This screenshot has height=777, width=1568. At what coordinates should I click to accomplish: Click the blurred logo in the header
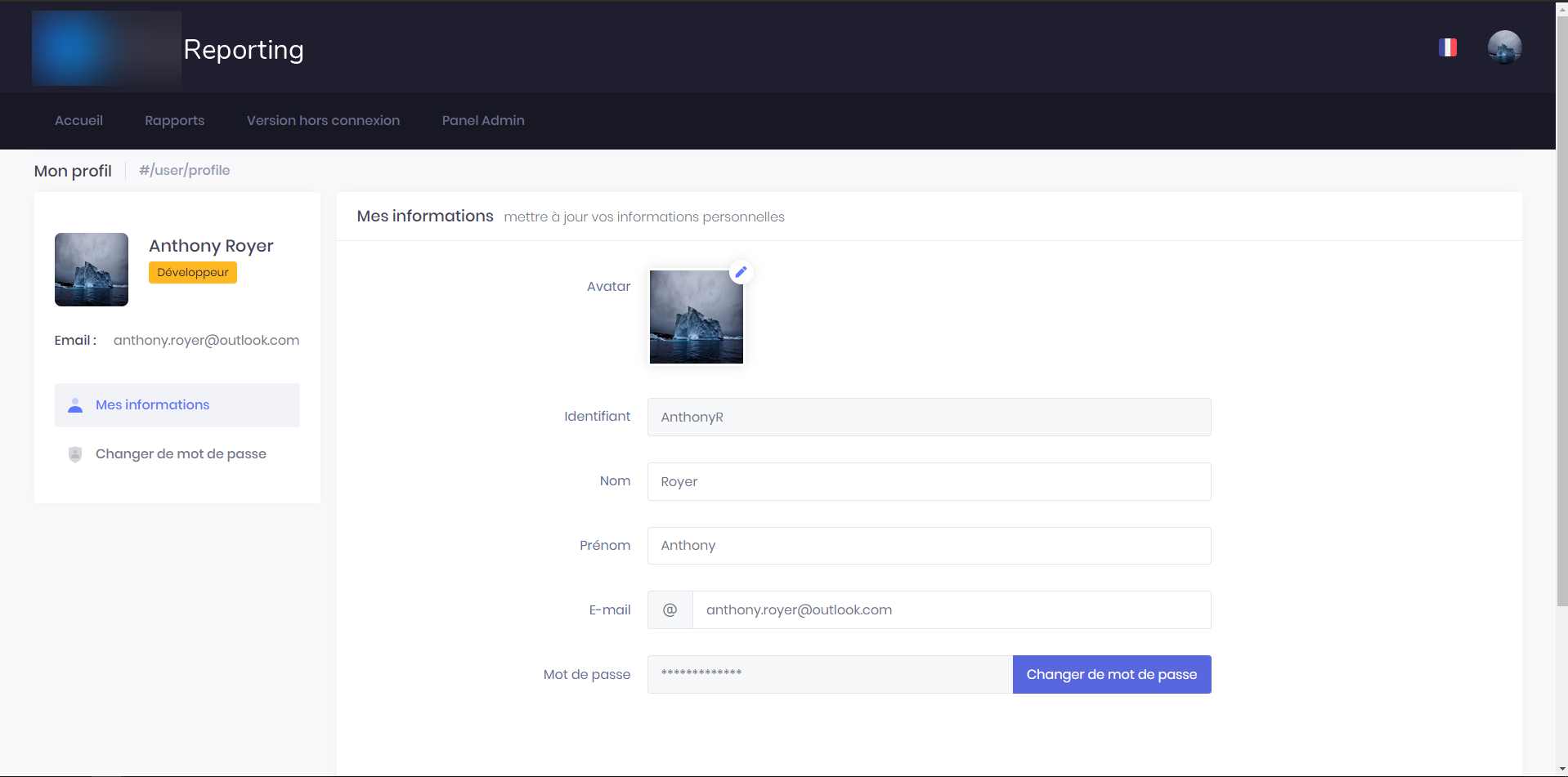click(x=106, y=48)
